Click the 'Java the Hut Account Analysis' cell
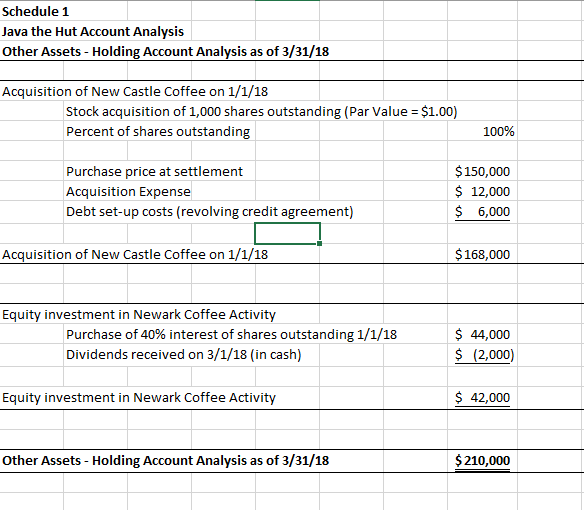Screen dimensions: 584x510 [x=93, y=31]
